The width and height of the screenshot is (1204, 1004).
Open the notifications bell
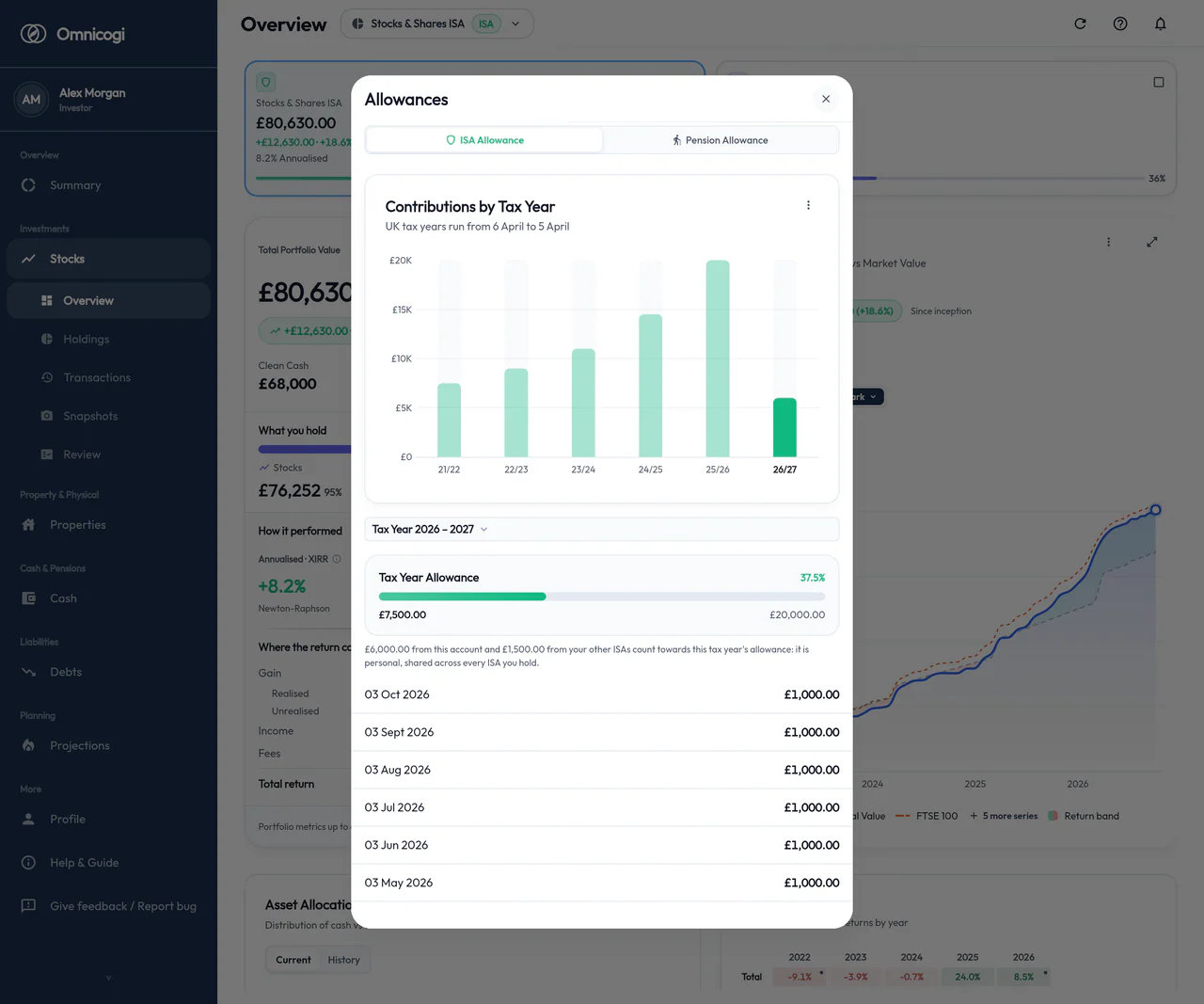coord(1161,24)
